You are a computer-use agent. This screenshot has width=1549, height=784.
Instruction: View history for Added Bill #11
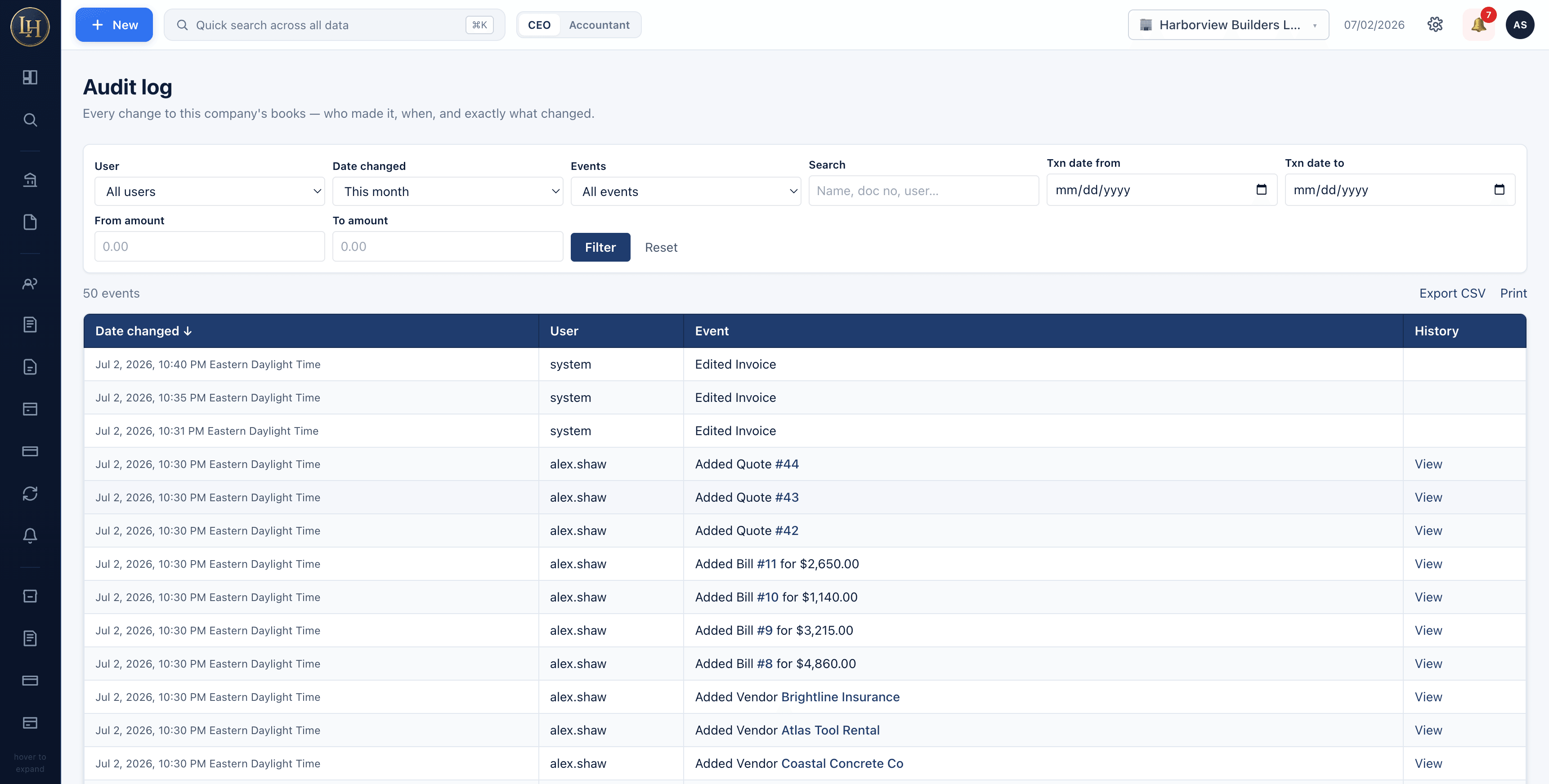coord(1428,564)
